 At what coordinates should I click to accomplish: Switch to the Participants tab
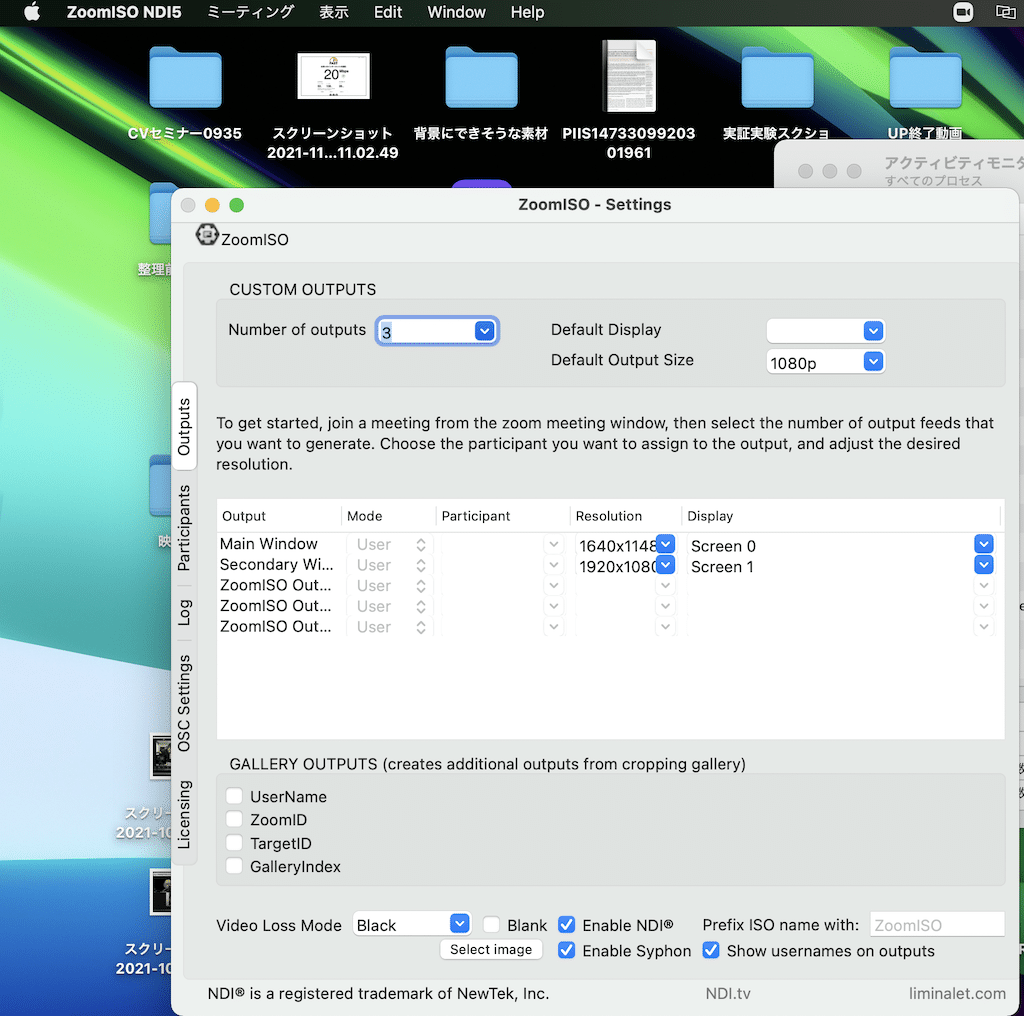[x=184, y=528]
